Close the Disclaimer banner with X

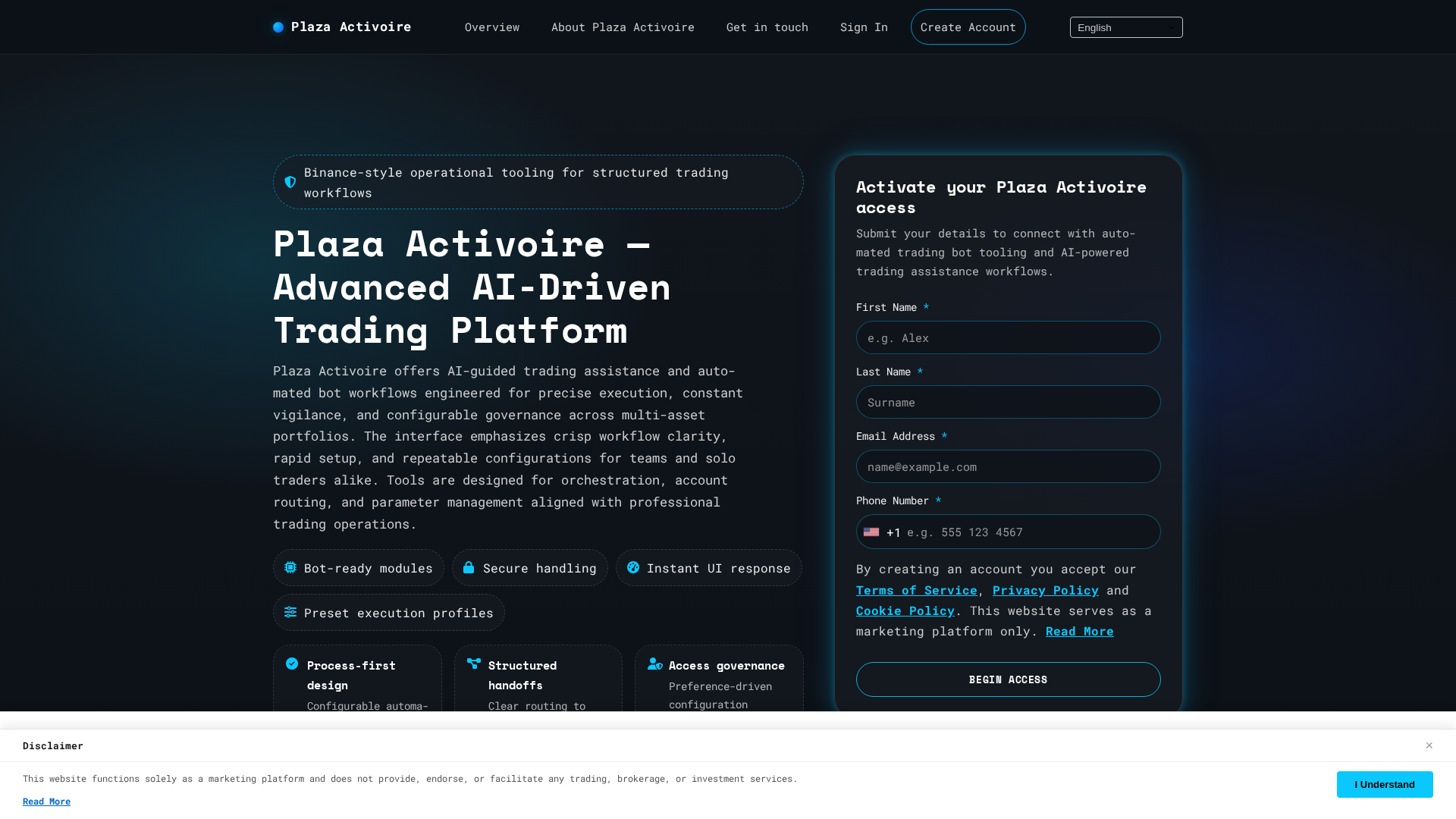tap(1429, 745)
